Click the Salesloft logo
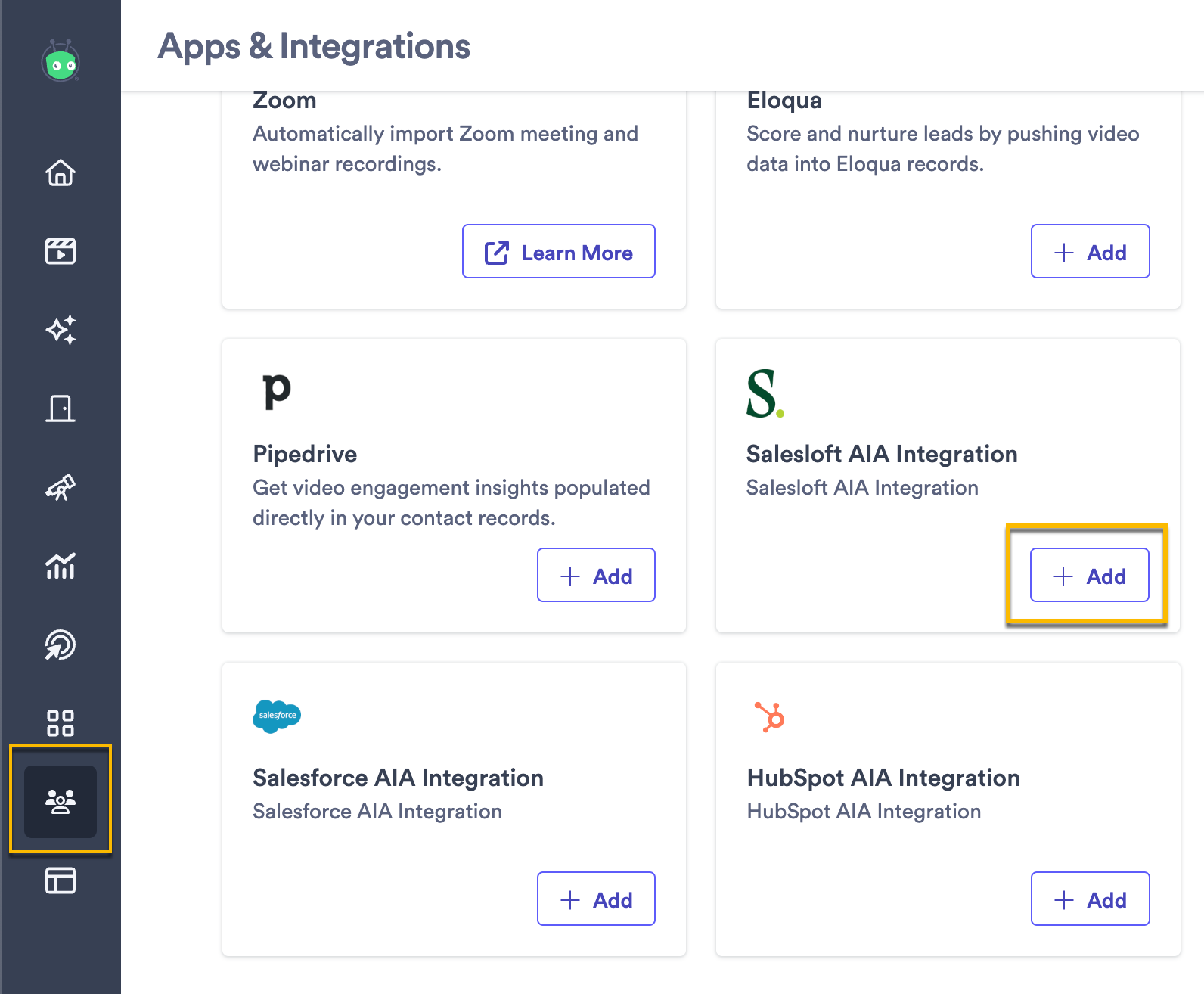The image size is (1204, 994). coord(765,393)
